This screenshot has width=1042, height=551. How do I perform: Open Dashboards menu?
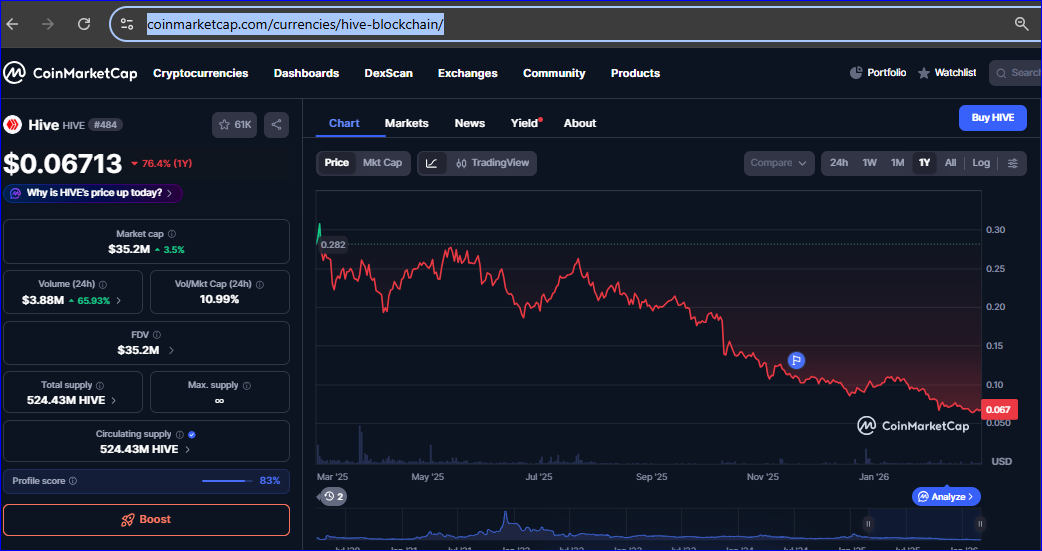point(306,73)
